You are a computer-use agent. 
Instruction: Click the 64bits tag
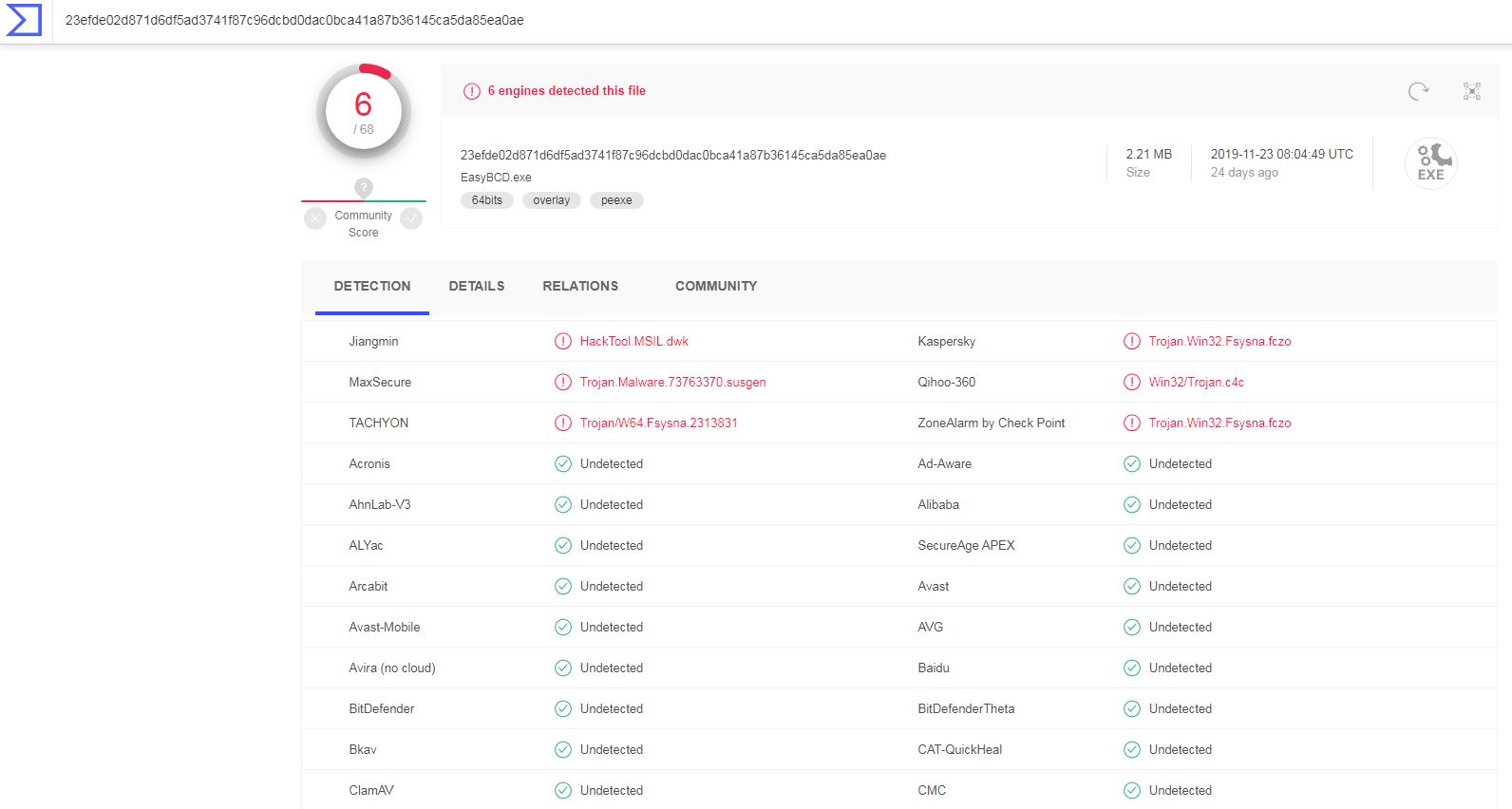[487, 200]
